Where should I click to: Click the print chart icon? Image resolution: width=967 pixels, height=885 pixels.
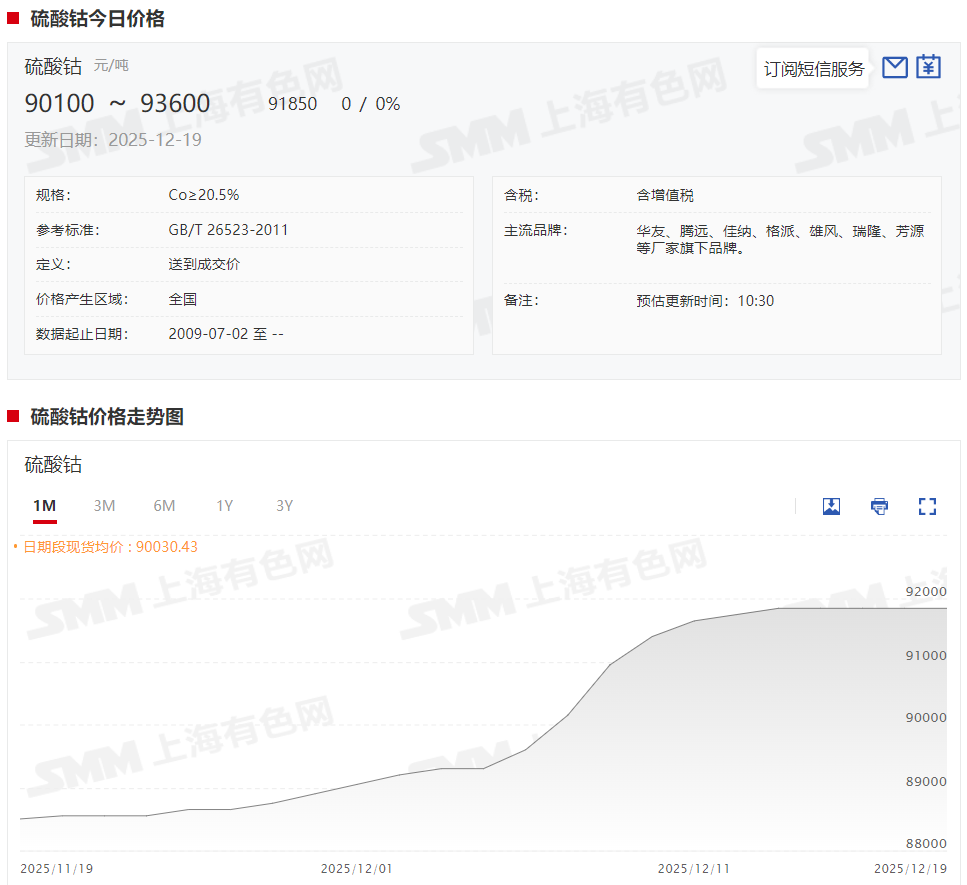(x=879, y=506)
